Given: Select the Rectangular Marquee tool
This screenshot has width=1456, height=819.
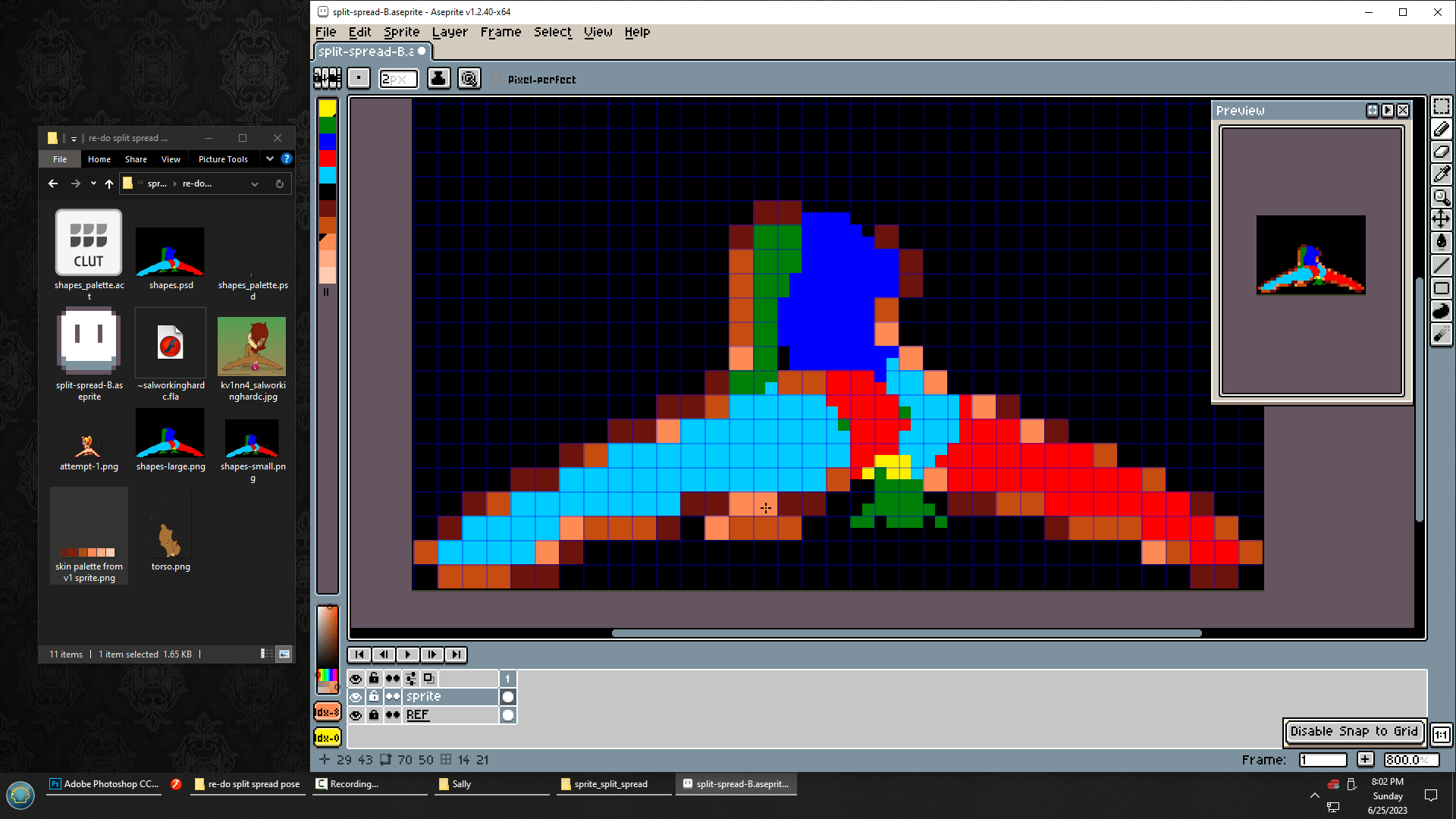Looking at the screenshot, I should [1441, 107].
